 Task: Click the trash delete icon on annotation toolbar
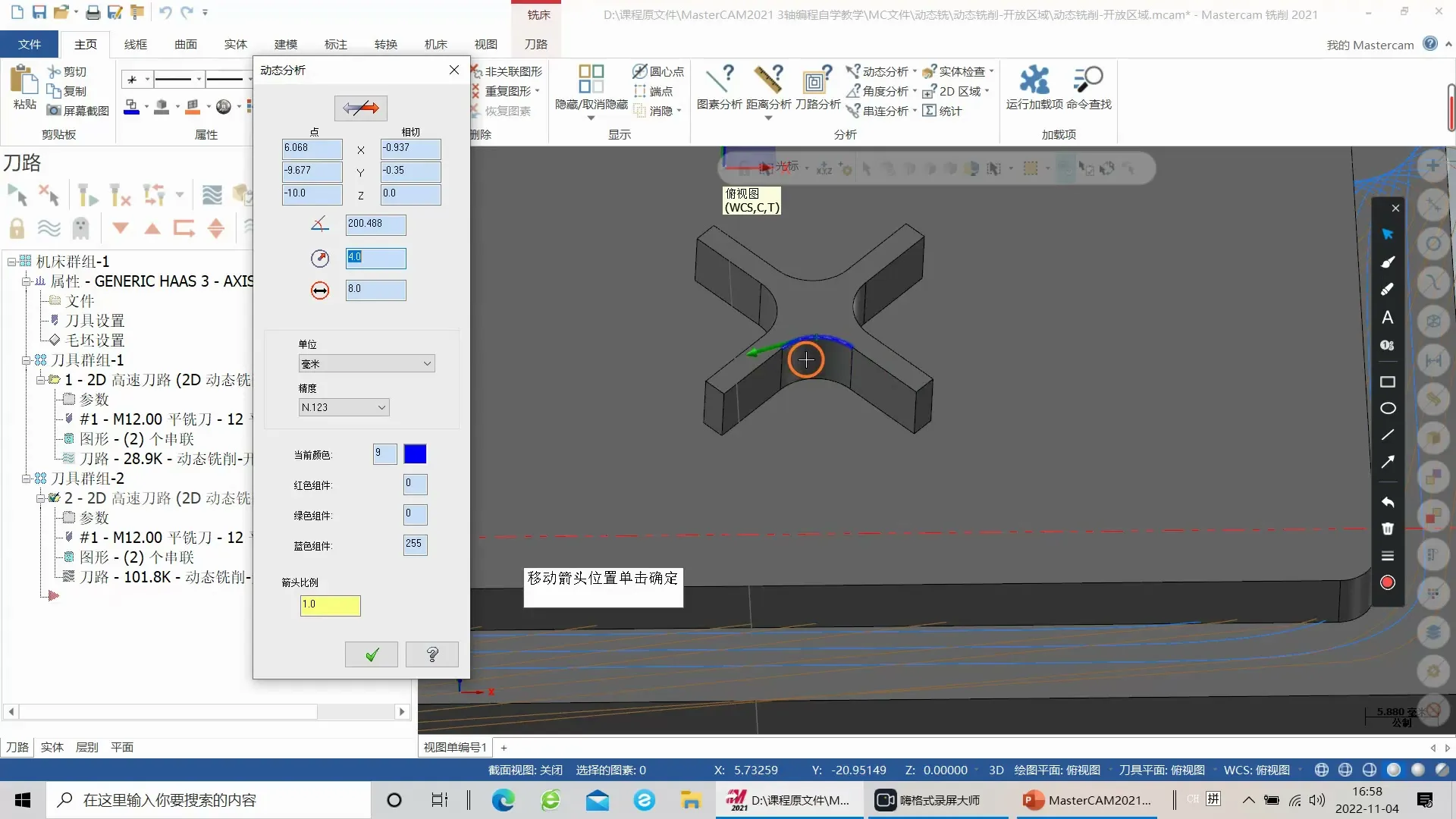(x=1387, y=529)
